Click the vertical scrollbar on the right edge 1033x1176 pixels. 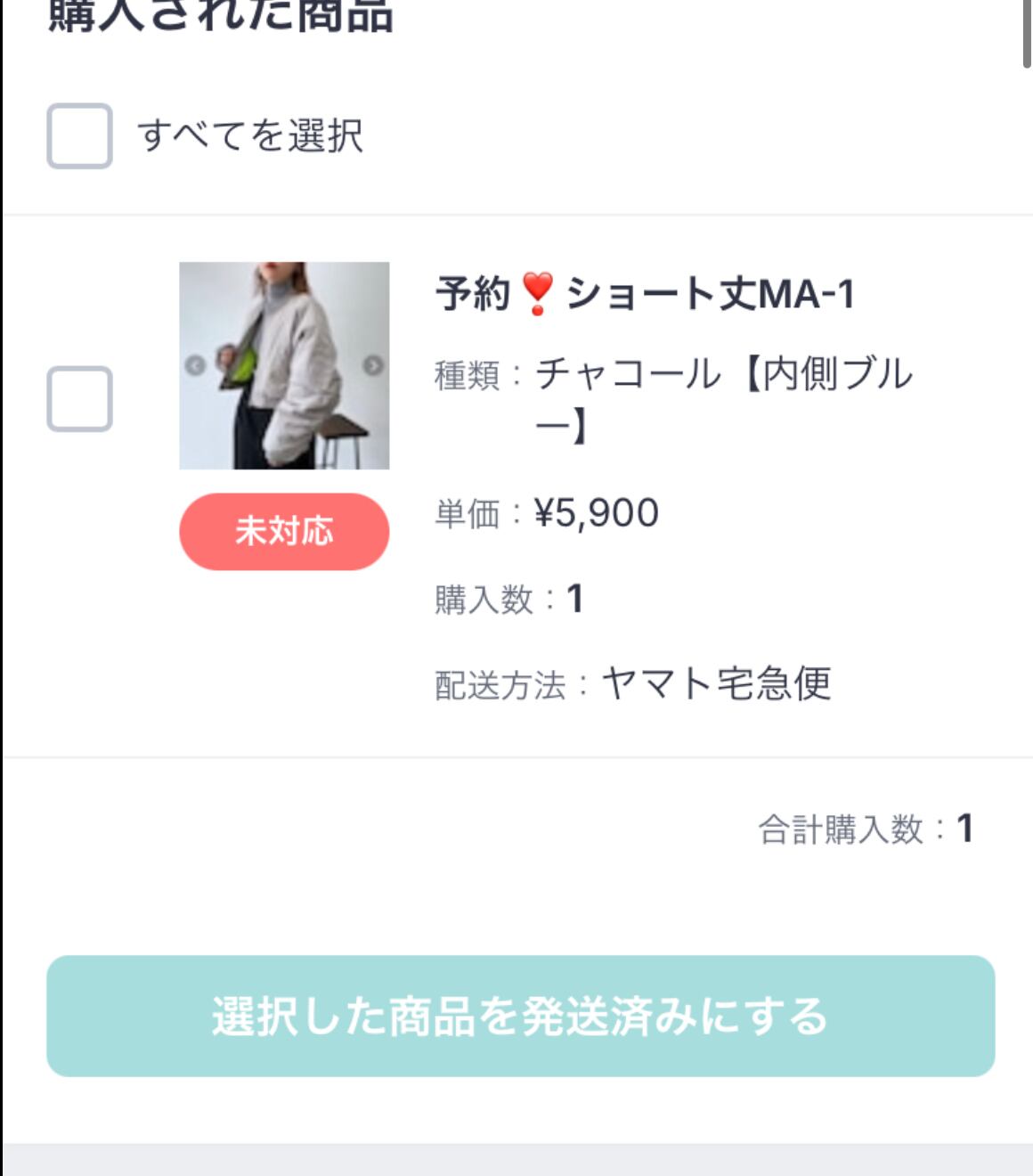pos(1027,32)
